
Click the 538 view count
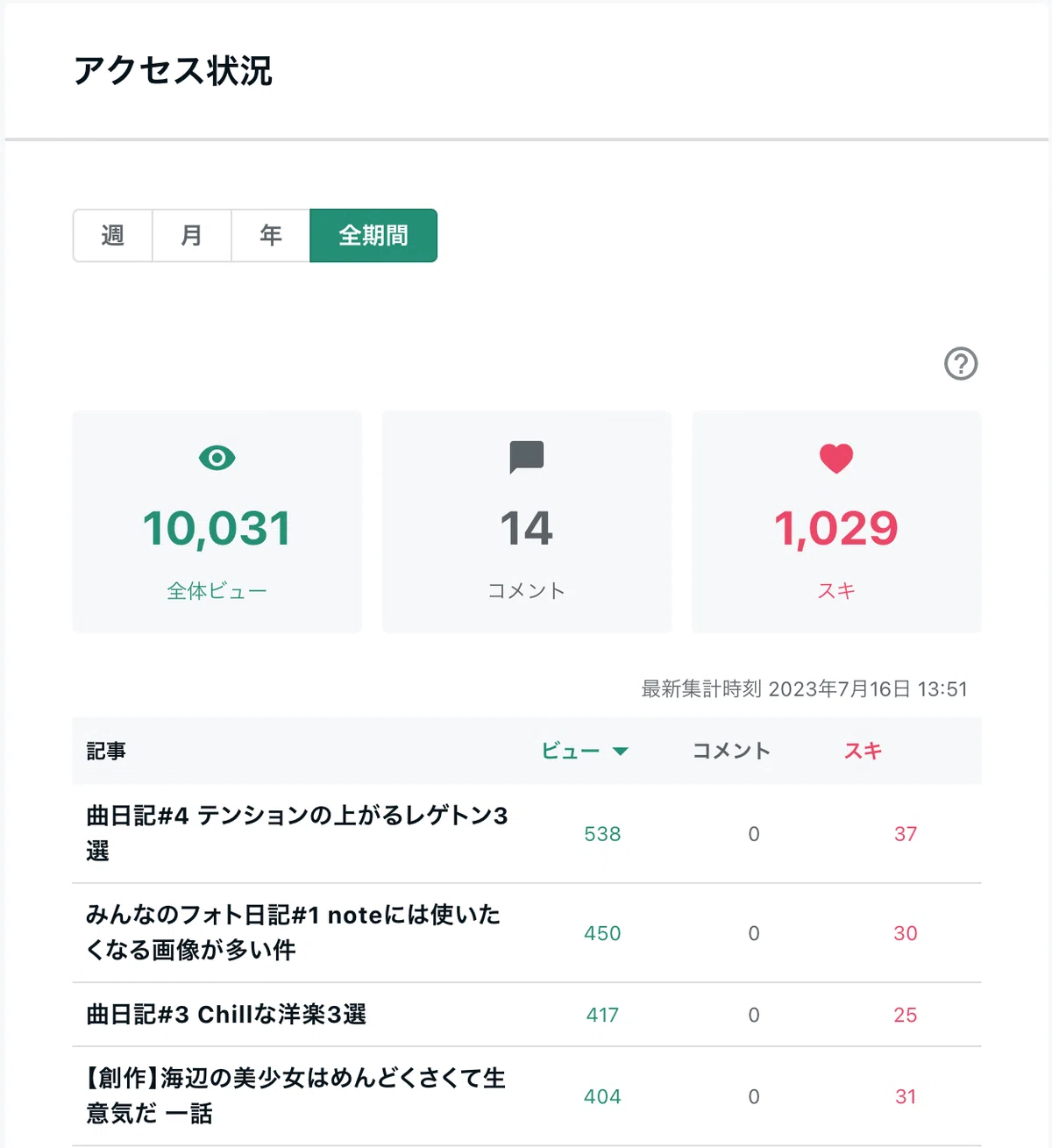point(602,834)
